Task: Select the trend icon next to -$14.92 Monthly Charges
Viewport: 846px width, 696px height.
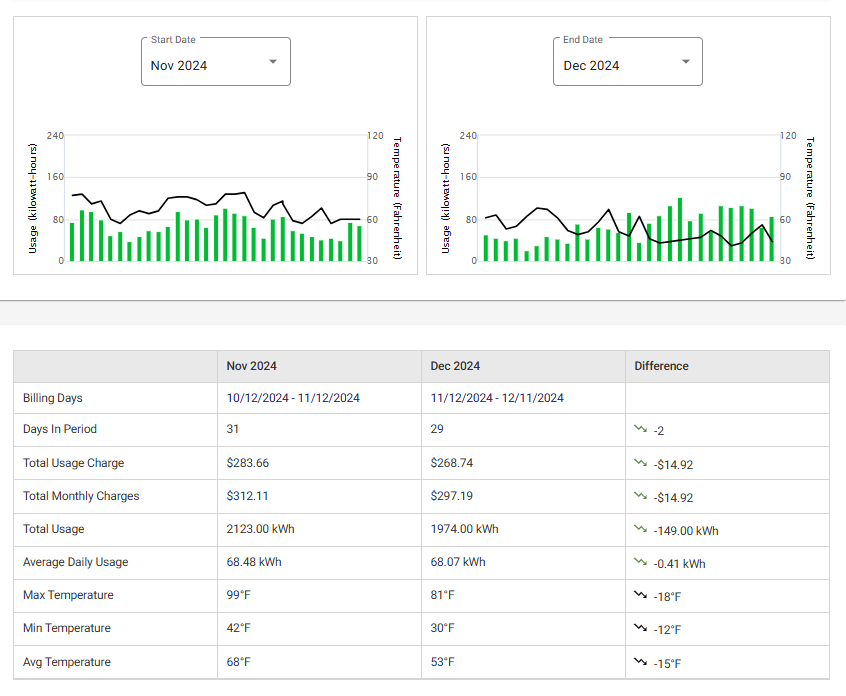Action: tap(639, 498)
